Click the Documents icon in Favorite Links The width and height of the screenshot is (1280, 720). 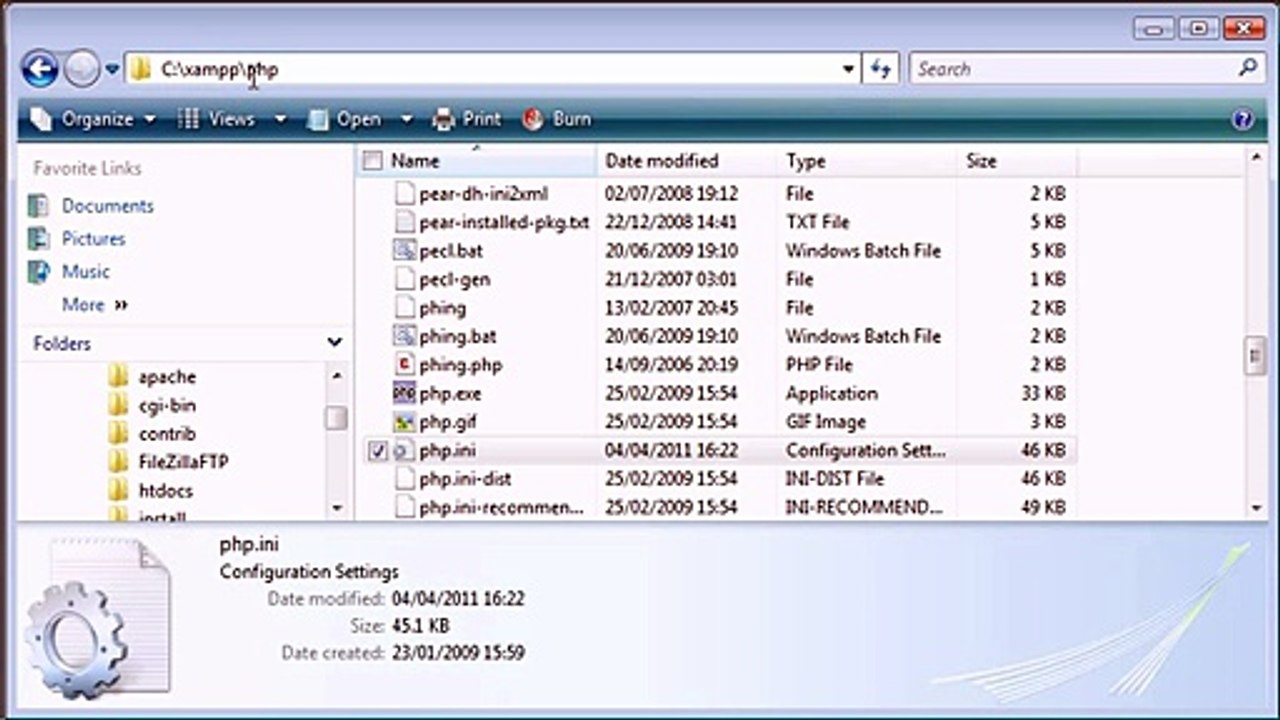pos(39,206)
